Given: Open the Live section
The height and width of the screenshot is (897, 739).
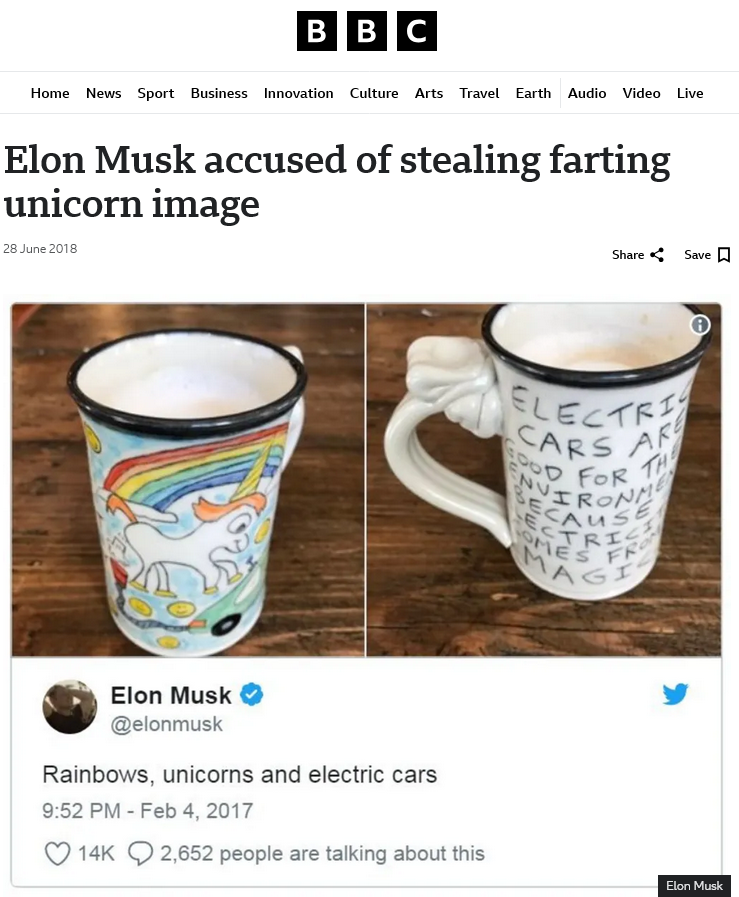Looking at the screenshot, I should tap(690, 93).
